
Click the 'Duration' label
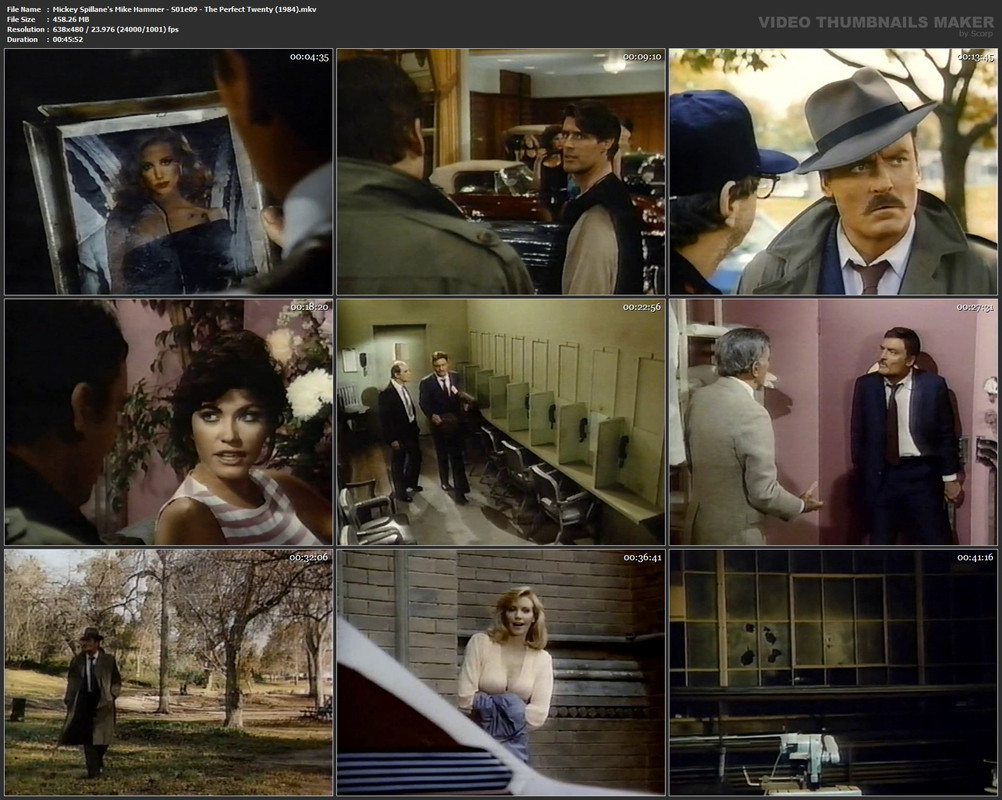[22, 40]
